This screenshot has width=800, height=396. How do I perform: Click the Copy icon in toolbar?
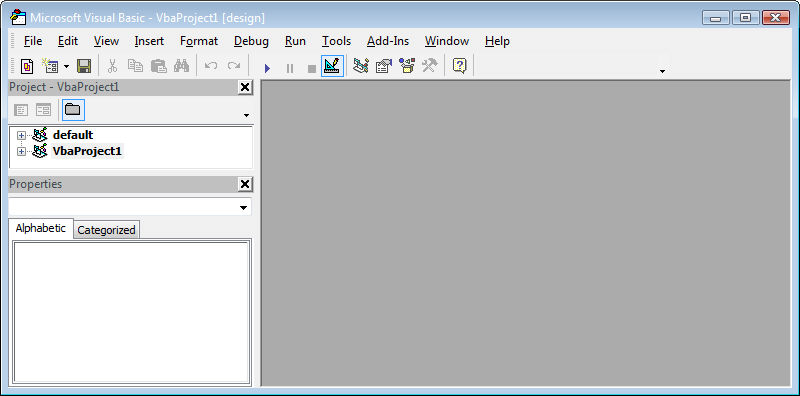[135, 66]
